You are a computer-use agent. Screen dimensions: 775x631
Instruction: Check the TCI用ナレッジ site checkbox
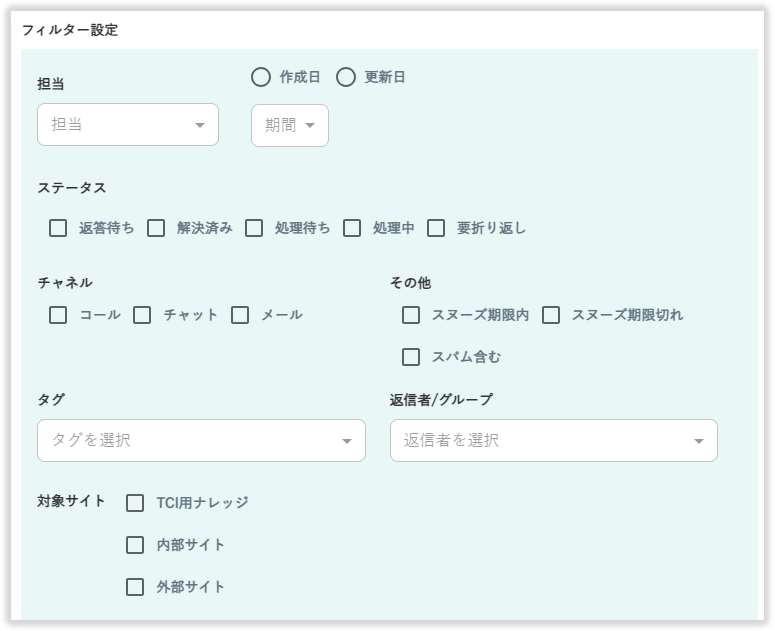click(x=135, y=503)
